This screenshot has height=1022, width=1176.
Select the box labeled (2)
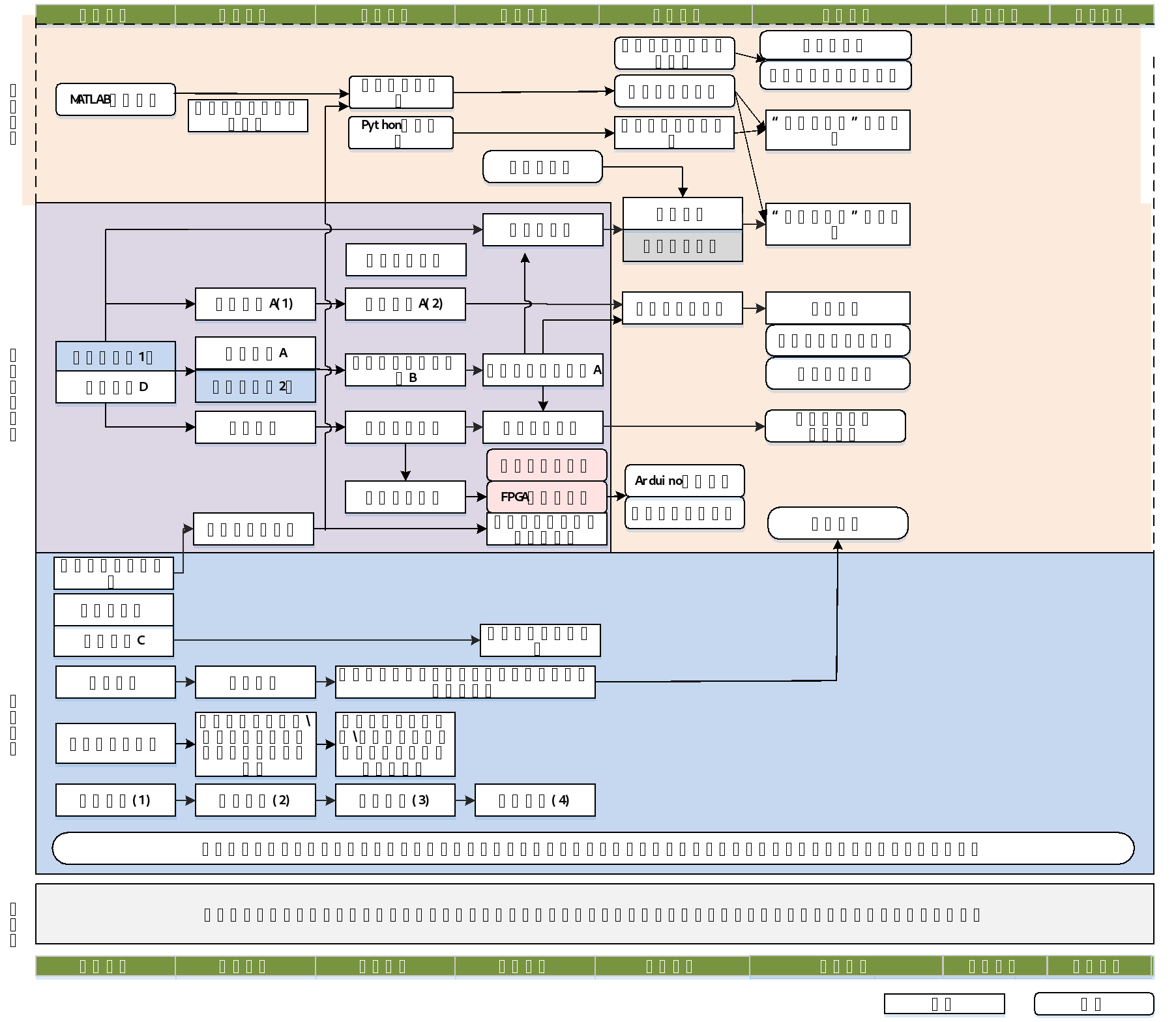point(256,800)
